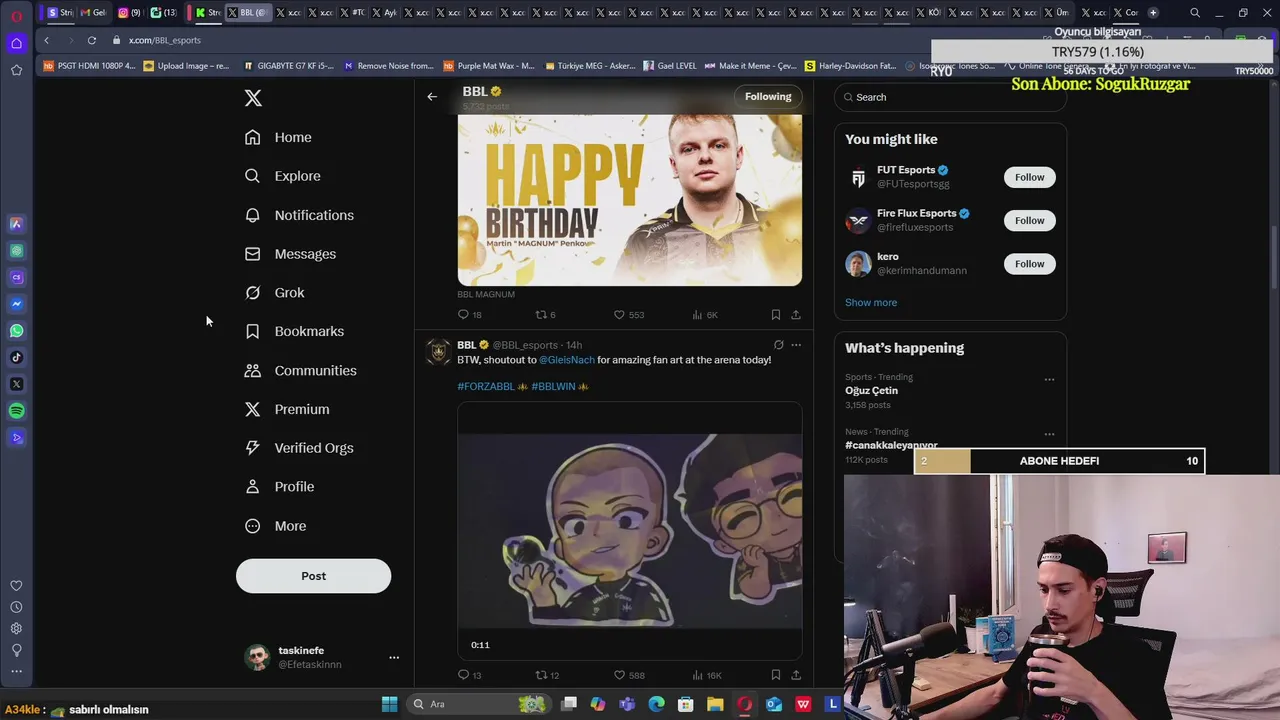Click Show more under You might like
1280x720 pixels.
[871, 302]
